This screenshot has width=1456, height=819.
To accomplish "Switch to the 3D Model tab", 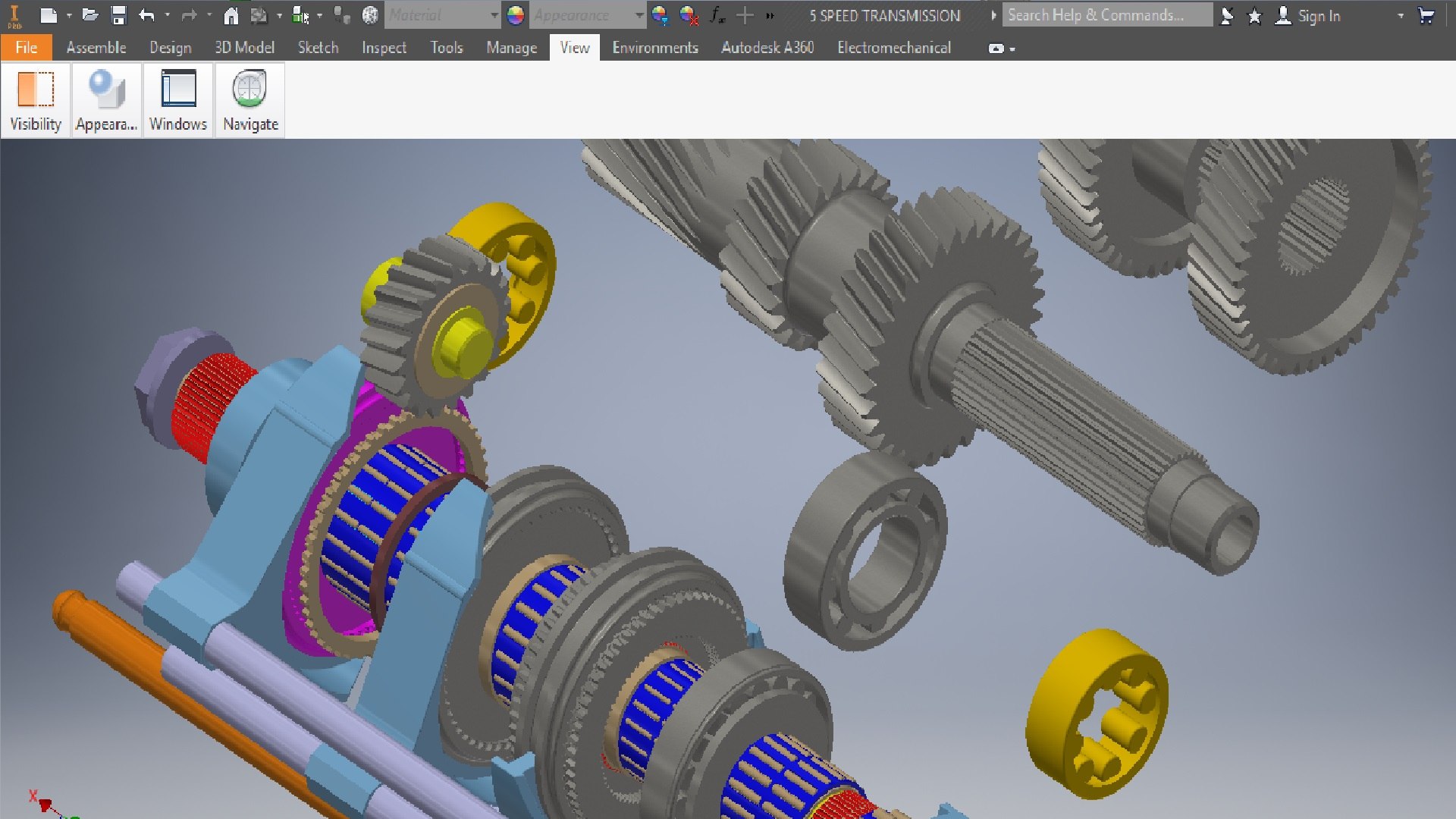I will point(244,48).
